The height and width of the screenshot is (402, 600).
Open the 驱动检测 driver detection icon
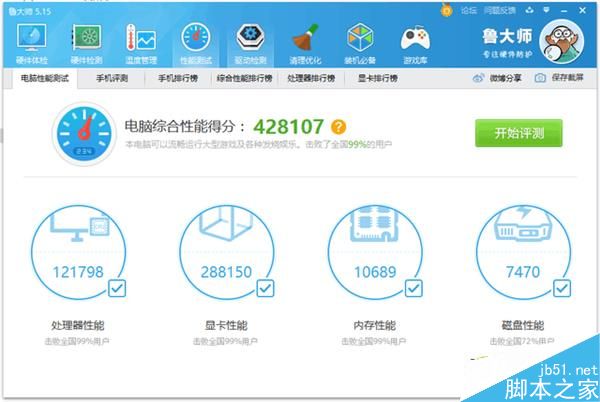[x=250, y=37]
